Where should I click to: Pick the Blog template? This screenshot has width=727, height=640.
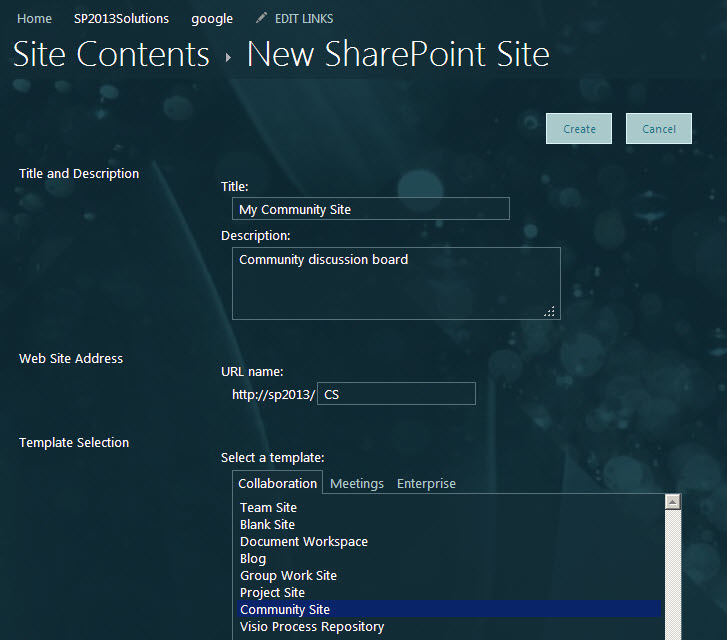[253, 559]
